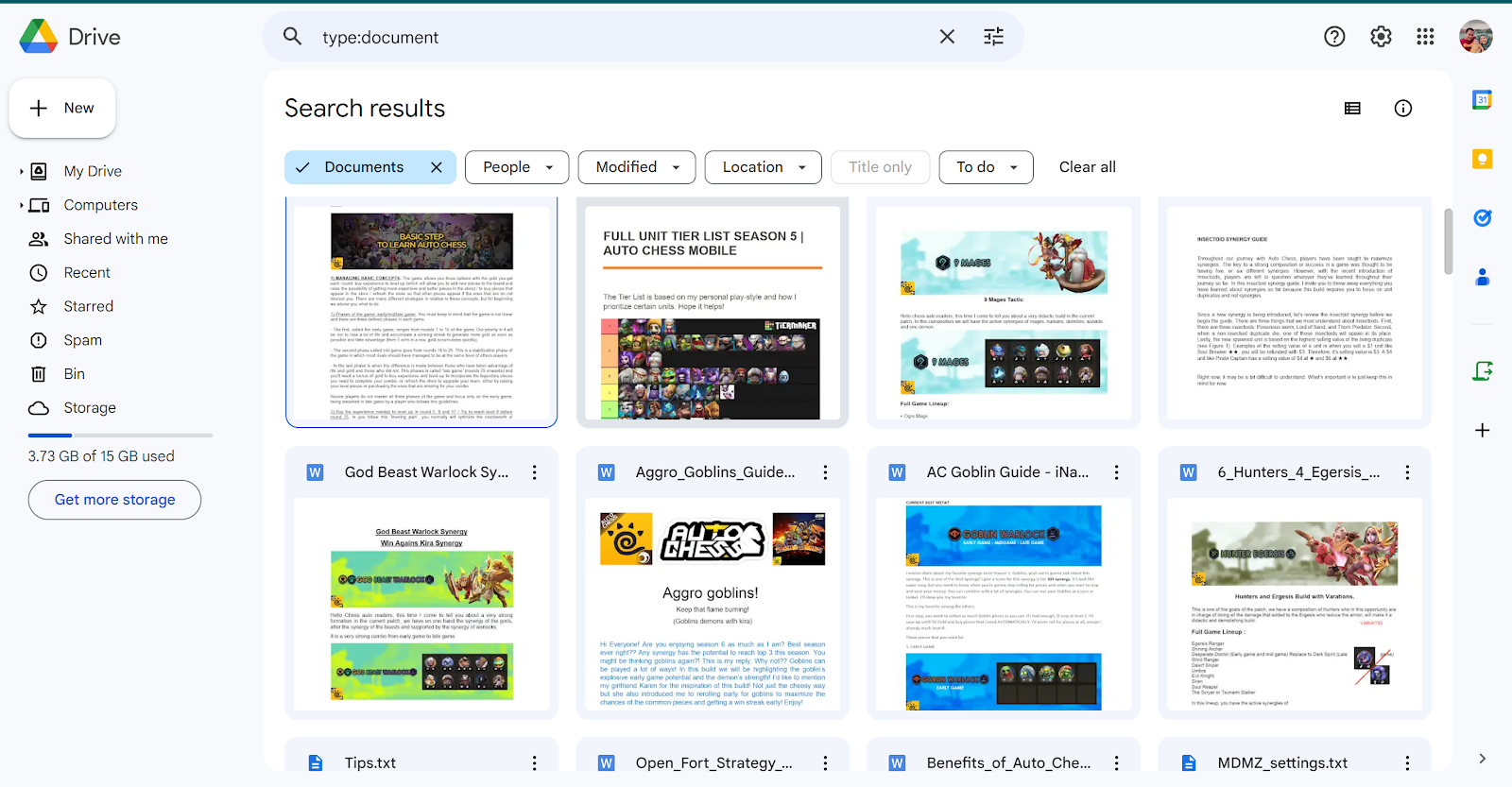Open Google Calendar side panel
This screenshot has height=787, width=1512.
tap(1482, 99)
